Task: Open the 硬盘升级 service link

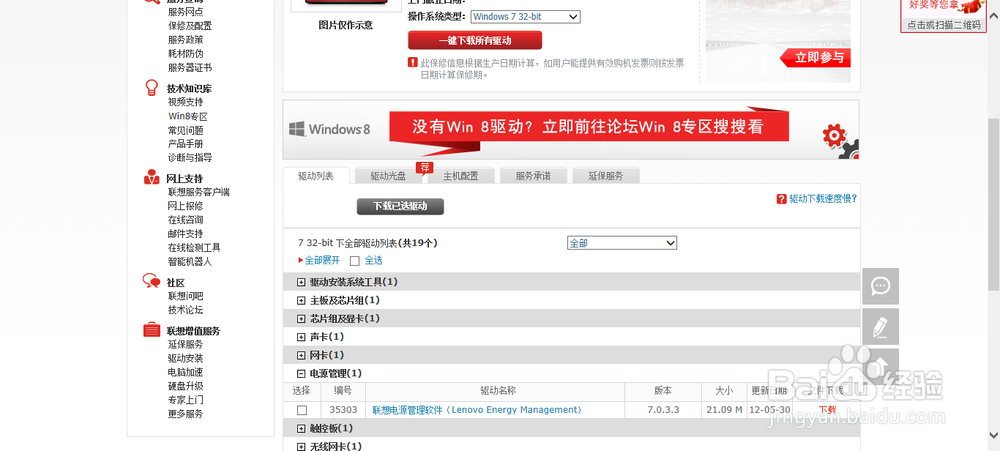Action: point(186,386)
